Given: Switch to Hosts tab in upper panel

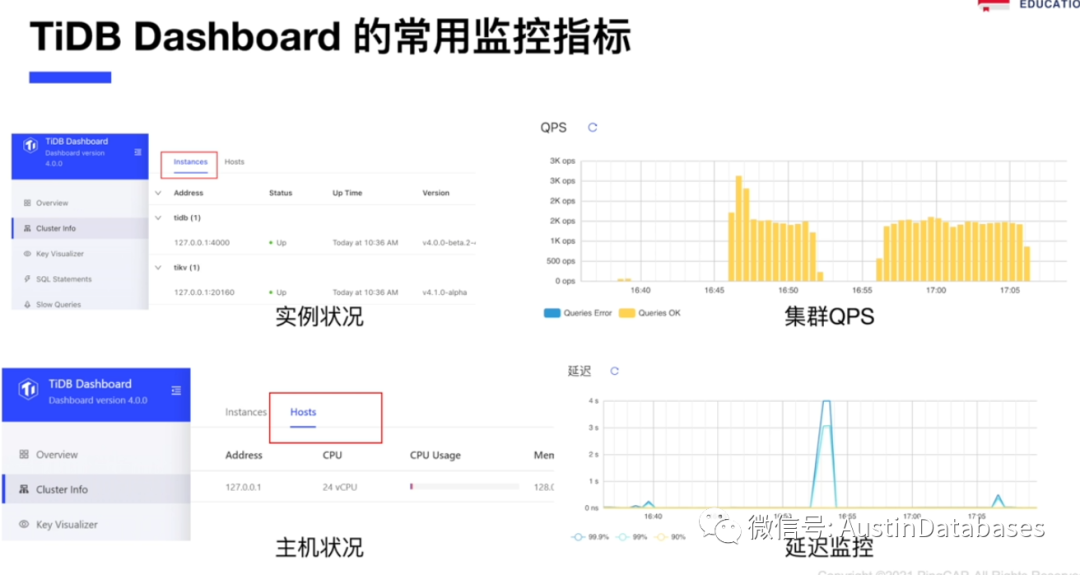Looking at the screenshot, I should click(x=234, y=162).
